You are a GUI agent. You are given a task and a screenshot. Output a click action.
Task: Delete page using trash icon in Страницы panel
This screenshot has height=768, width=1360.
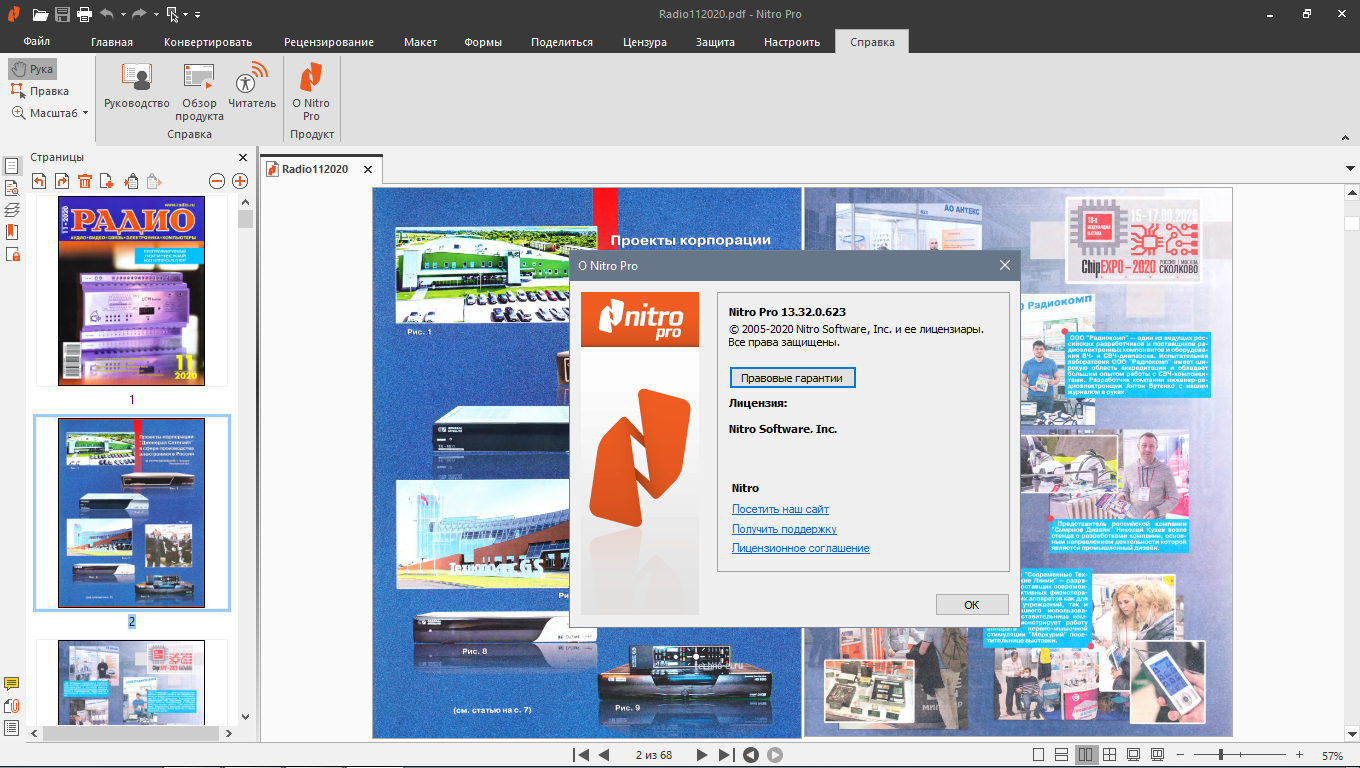pos(85,181)
